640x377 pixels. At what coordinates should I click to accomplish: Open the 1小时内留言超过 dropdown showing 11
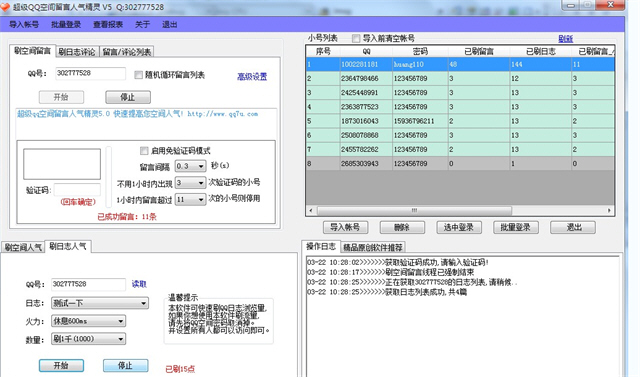tap(190, 200)
